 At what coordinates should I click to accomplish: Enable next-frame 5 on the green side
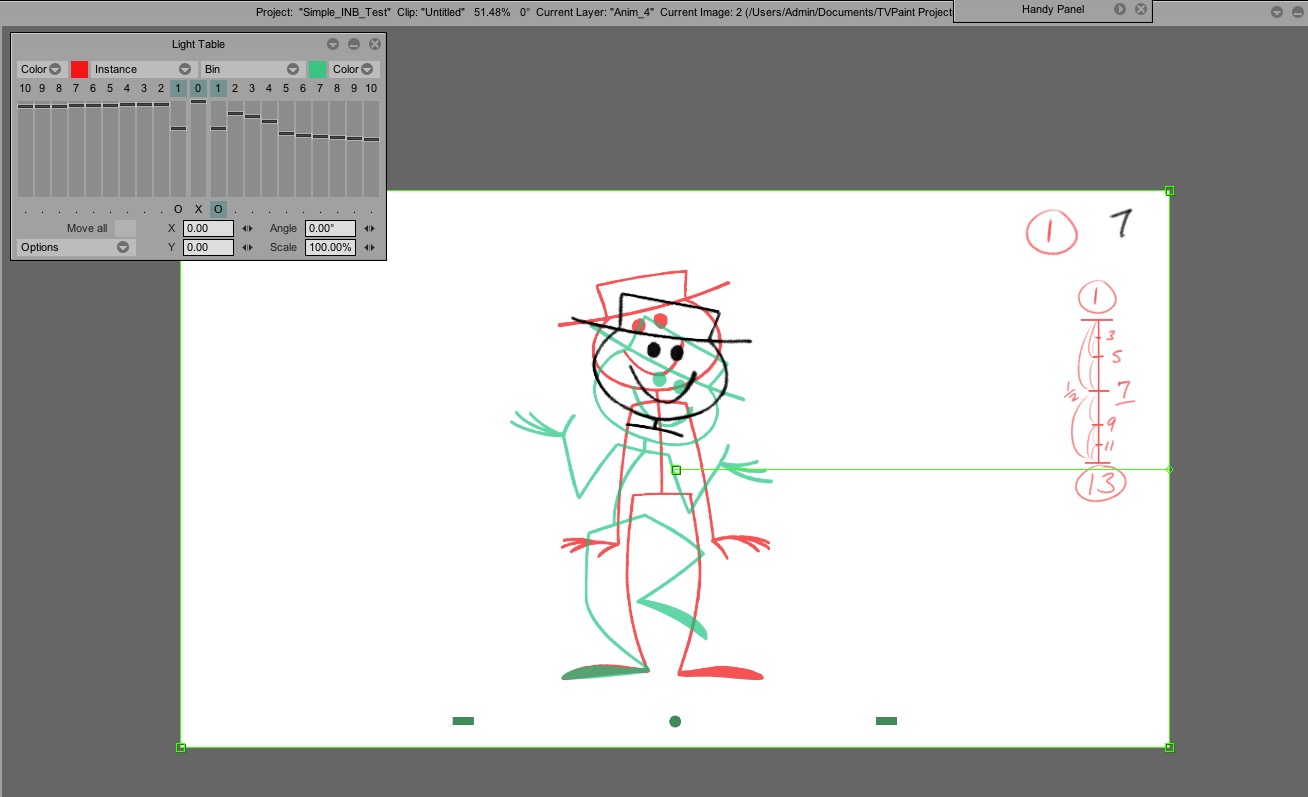pos(286,88)
